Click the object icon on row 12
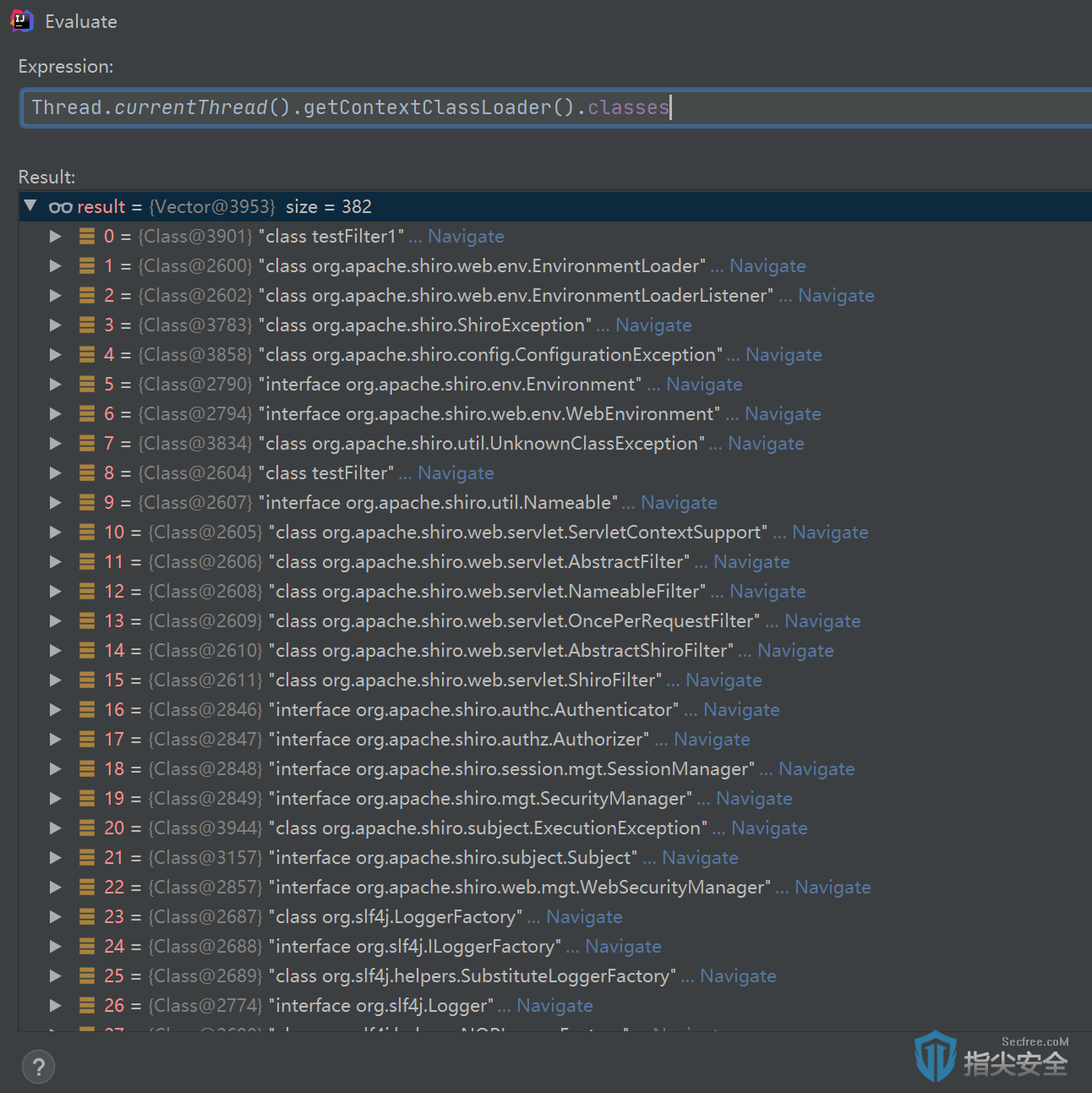 tap(87, 592)
